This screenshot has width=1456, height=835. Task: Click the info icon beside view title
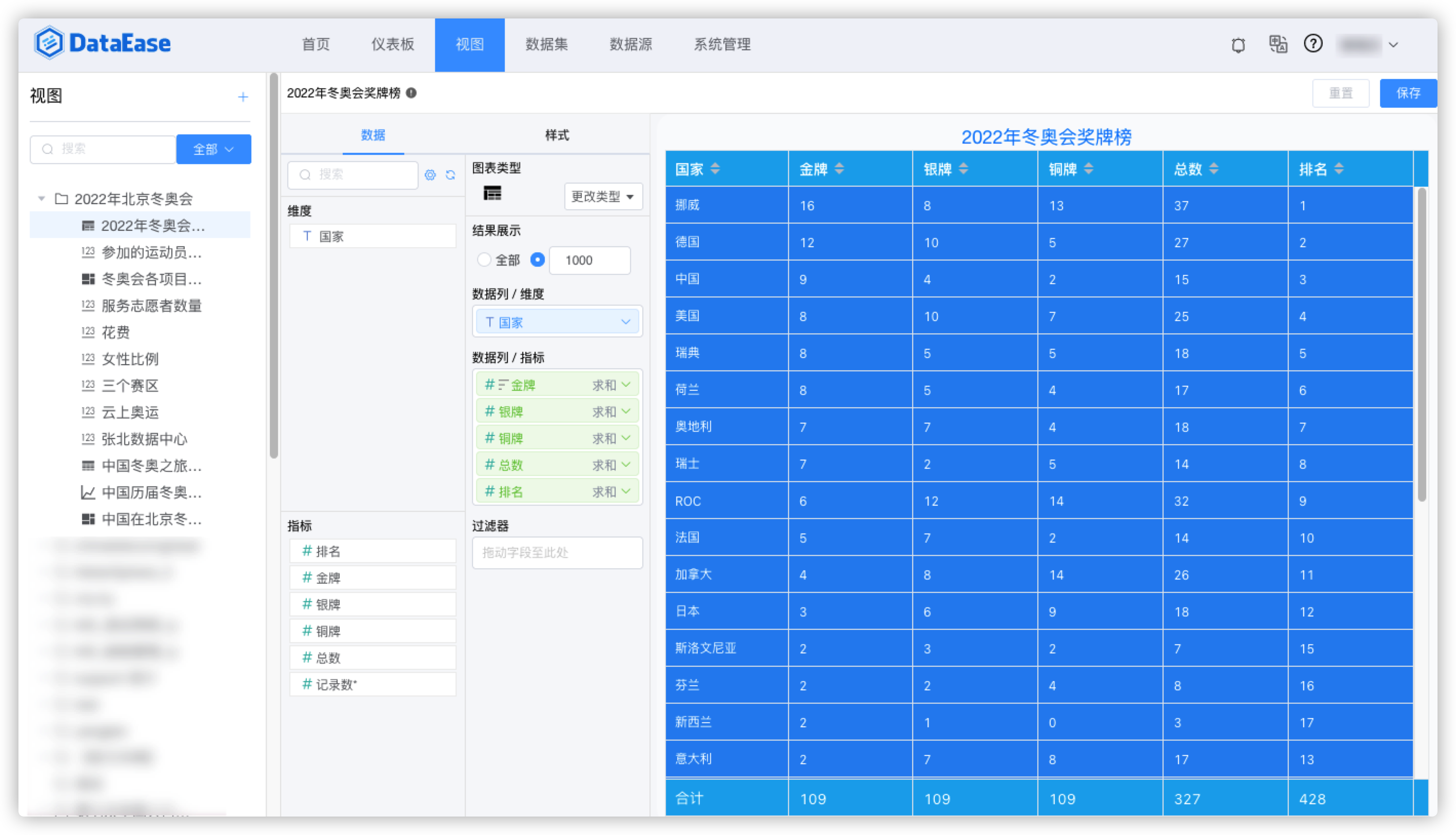(x=411, y=93)
